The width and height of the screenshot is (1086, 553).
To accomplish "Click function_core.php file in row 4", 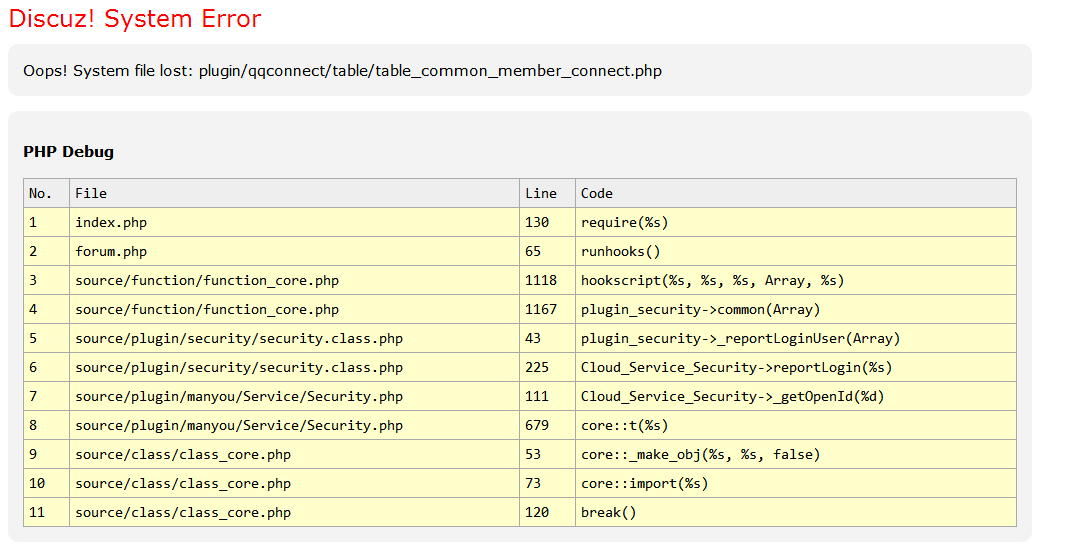I will [294, 310].
